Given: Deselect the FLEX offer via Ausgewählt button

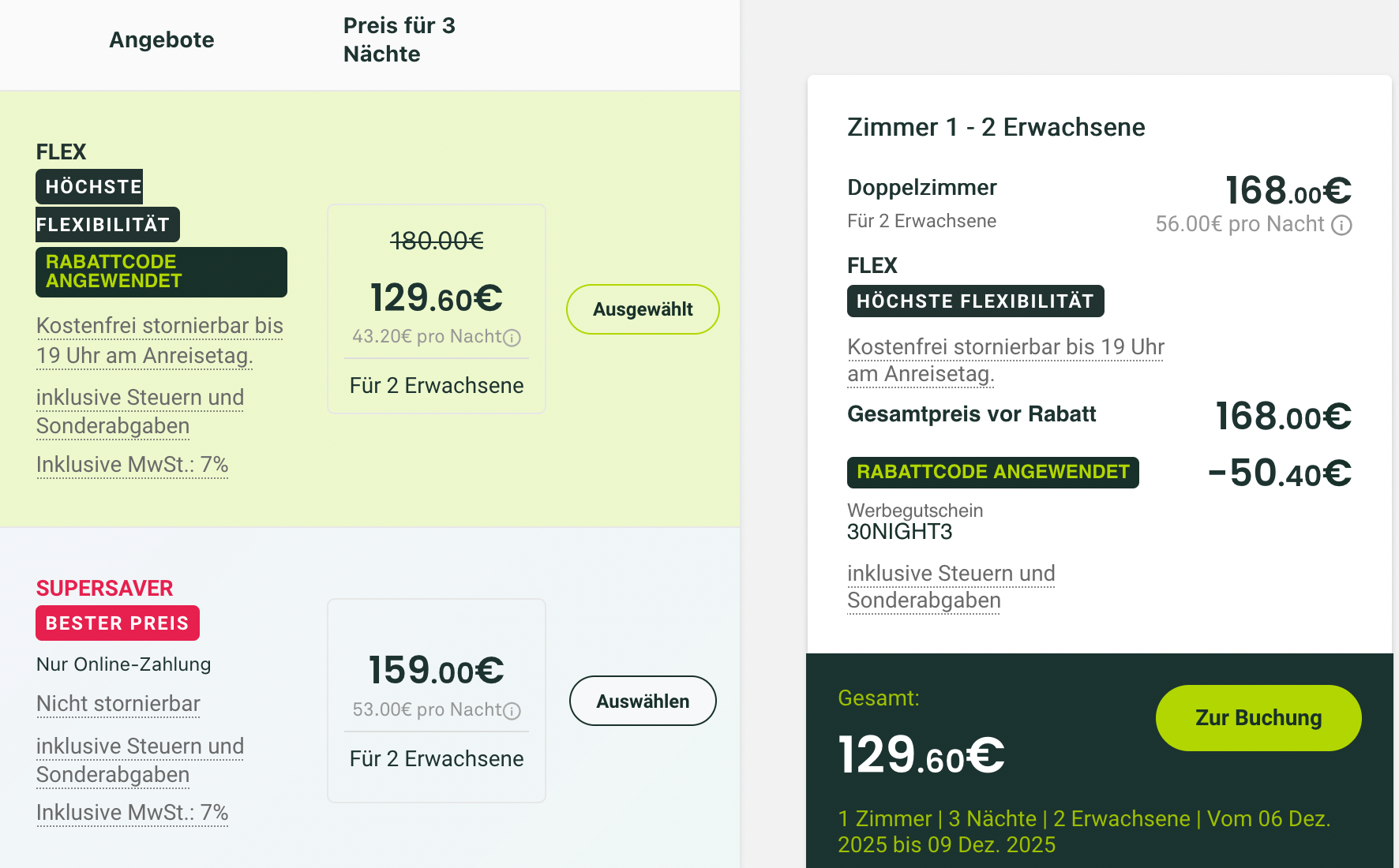Looking at the screenshot, I should tap(643, 309).
